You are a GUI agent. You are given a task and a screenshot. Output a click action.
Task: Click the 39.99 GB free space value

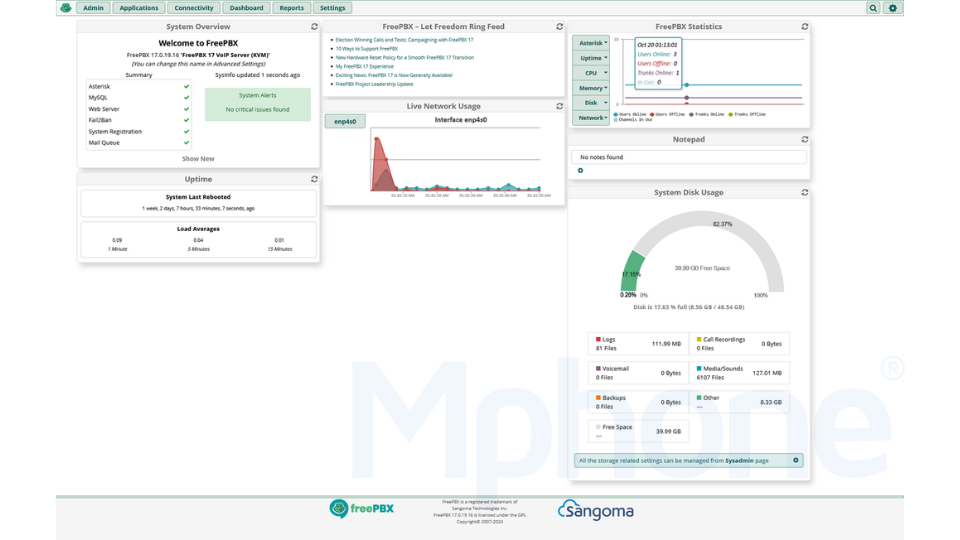pyautogui.click(x=668, y=431)
